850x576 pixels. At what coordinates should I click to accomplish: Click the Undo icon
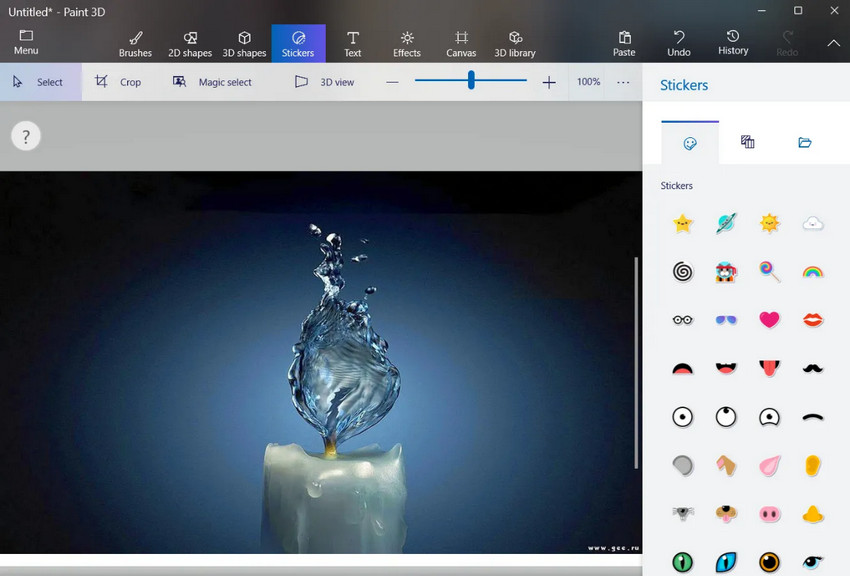[x=678, y=42]
